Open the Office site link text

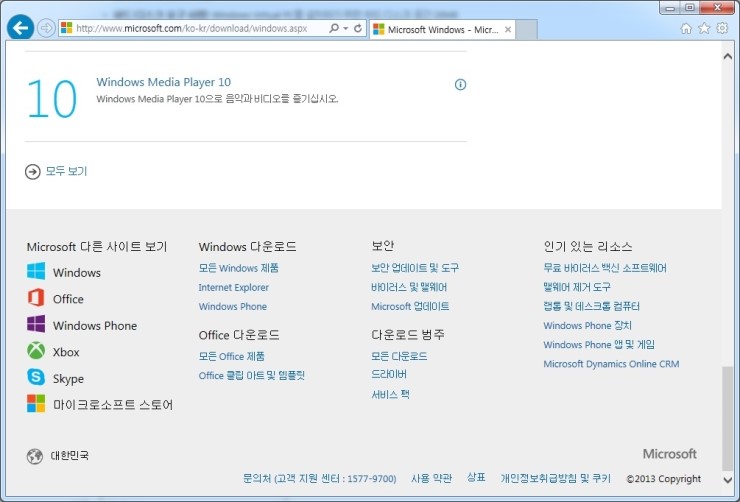[68, 299]
